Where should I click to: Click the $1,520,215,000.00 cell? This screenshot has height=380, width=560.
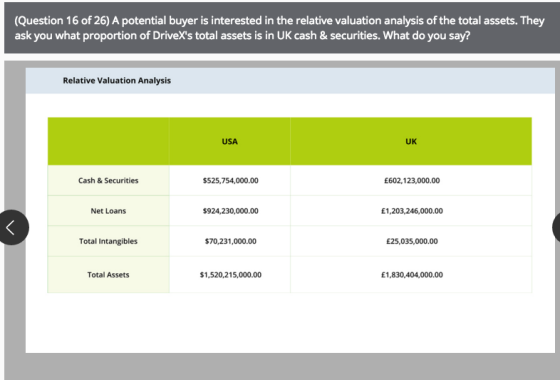coord(230,275)
